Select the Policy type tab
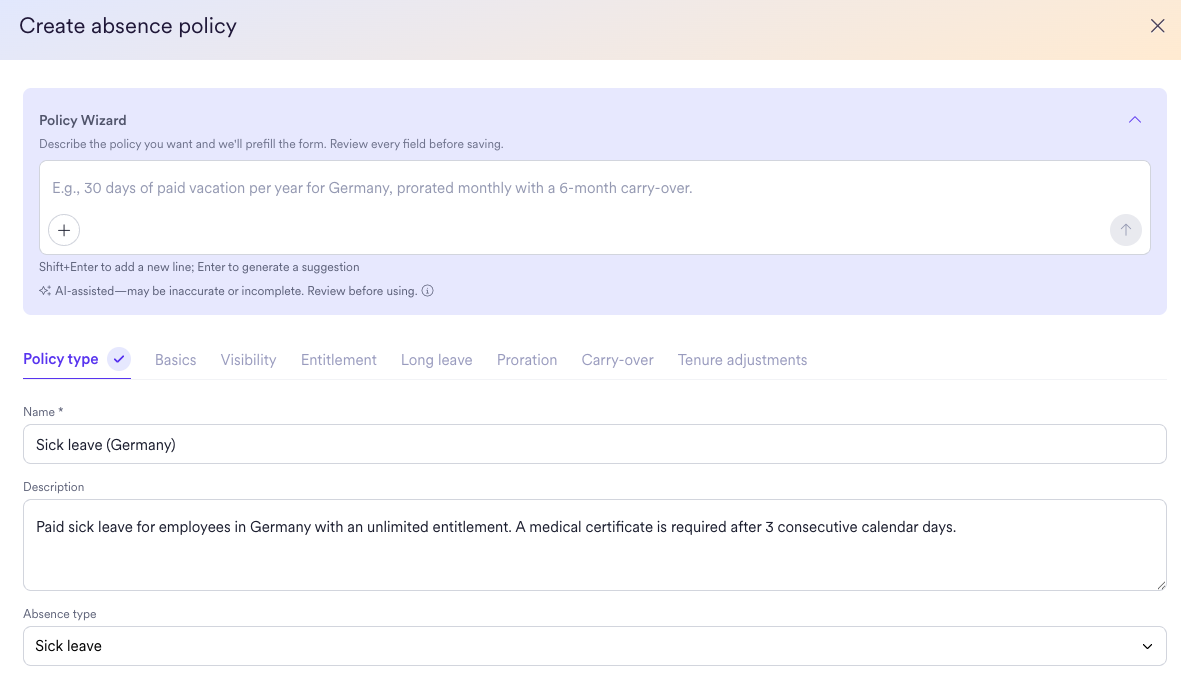 coord(61,359)
